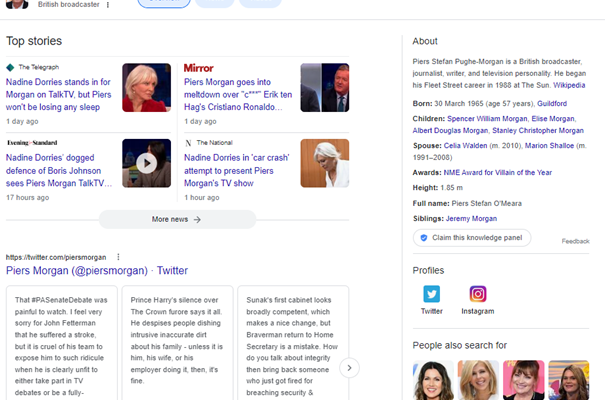
Task: Open the Guildford birthplace link
Action: [x=552, y=103]
